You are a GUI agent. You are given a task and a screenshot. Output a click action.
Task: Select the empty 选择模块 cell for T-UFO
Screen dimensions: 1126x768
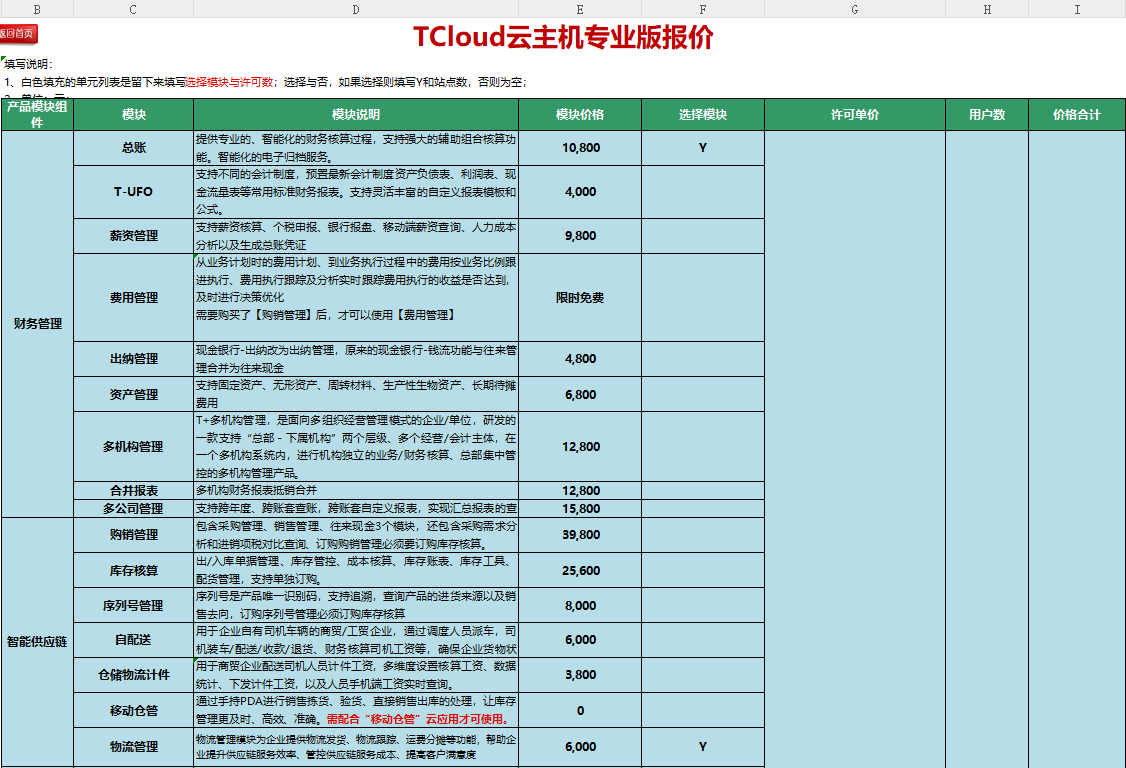[x=703, y=192]
